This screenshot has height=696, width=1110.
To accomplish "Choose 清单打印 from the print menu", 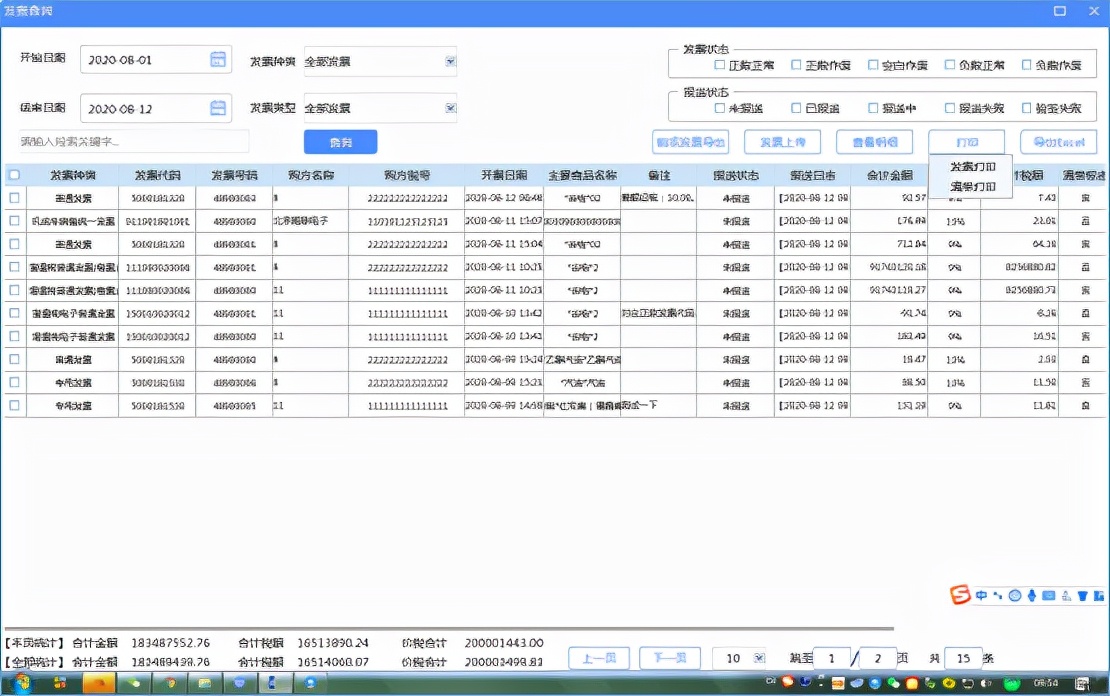I will 973,186.
